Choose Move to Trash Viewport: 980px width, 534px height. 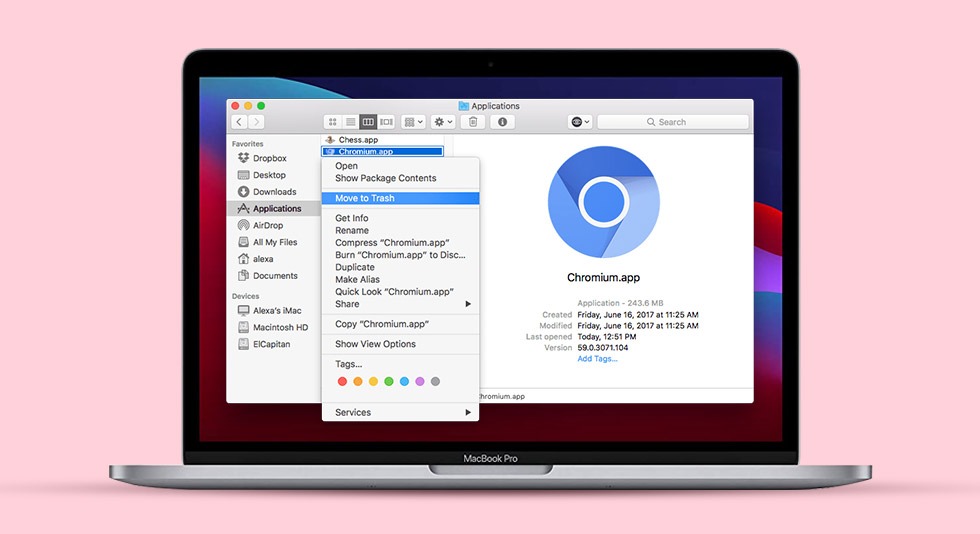click(x=400, y=198)
